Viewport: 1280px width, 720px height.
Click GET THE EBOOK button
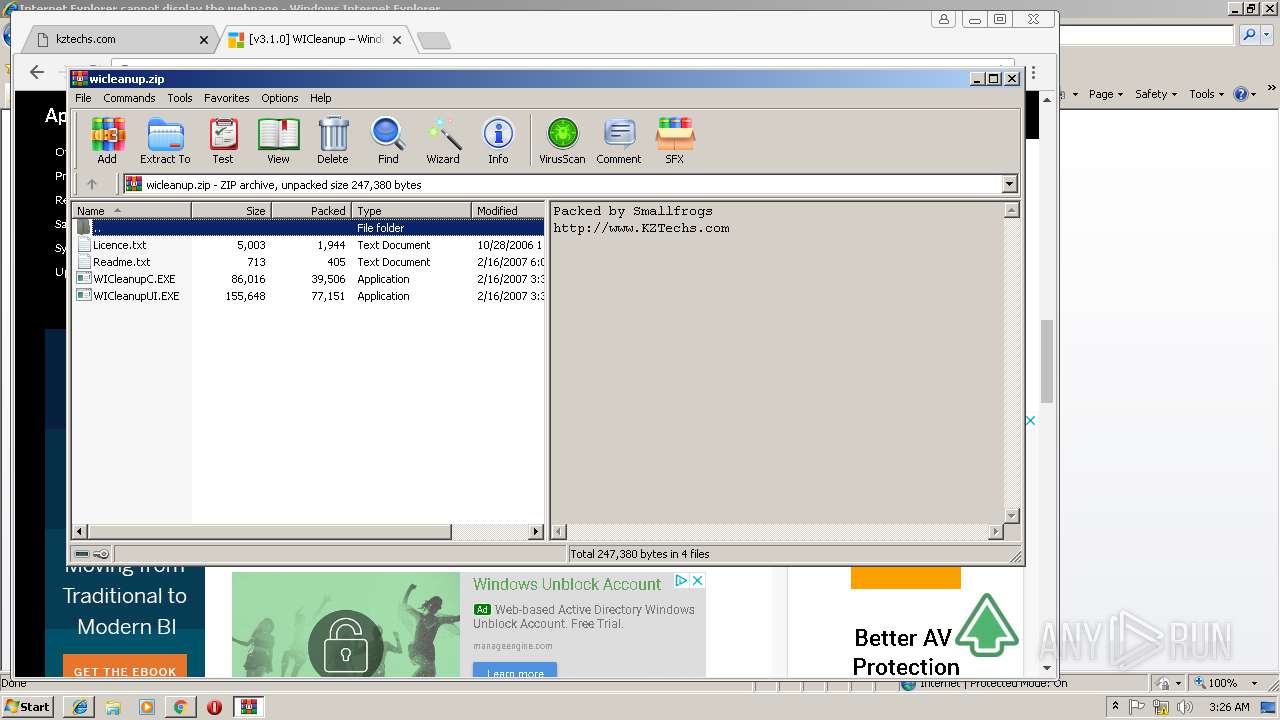coord(125,668)
